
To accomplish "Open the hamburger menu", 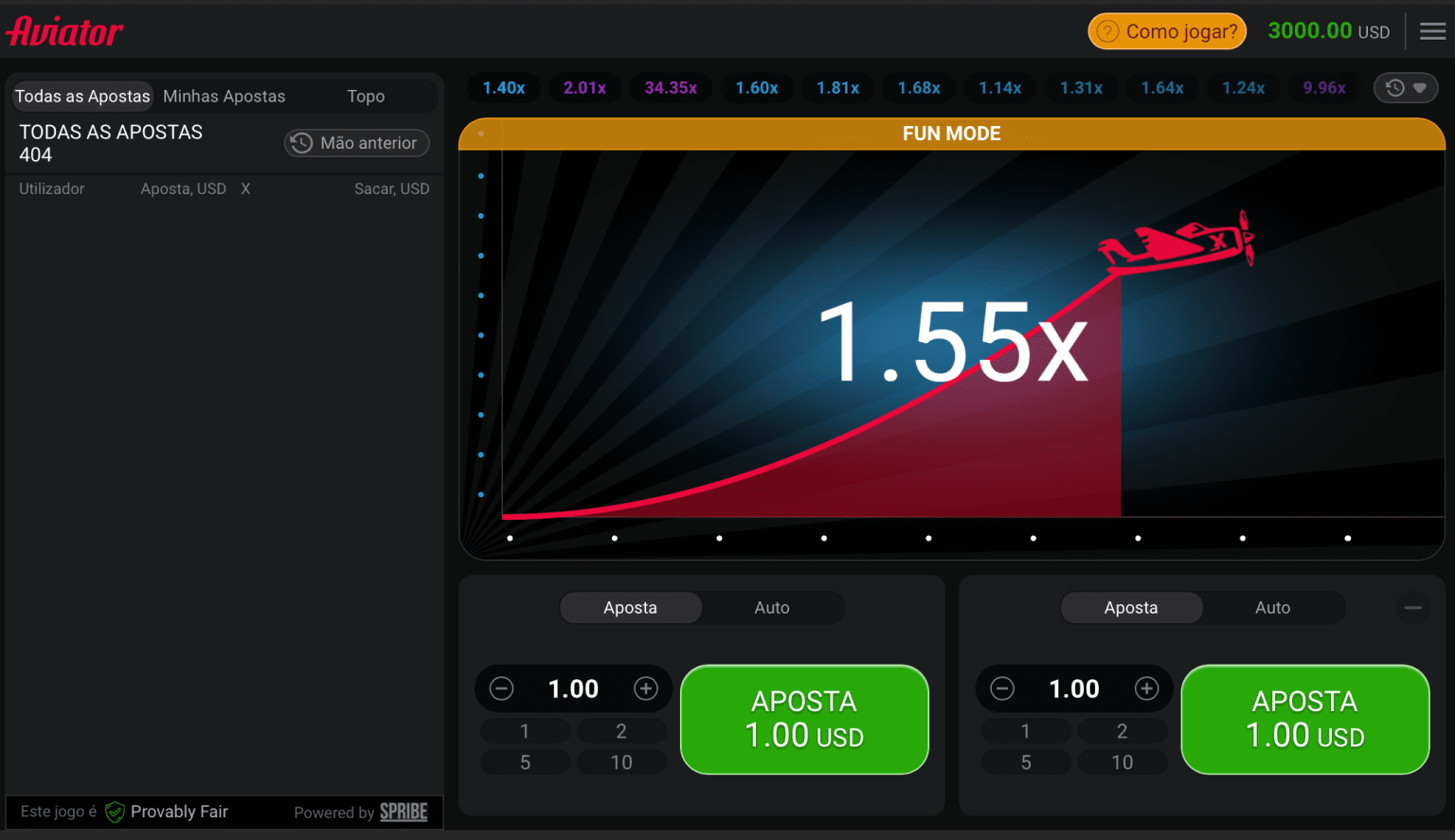I will (1432, 30).
